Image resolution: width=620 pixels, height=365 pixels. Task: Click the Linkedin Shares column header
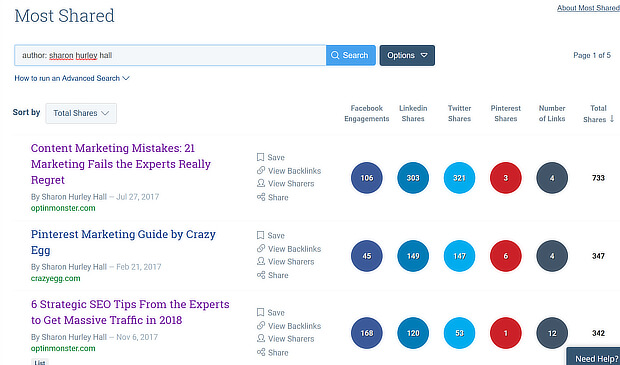[x=413, y=113]
